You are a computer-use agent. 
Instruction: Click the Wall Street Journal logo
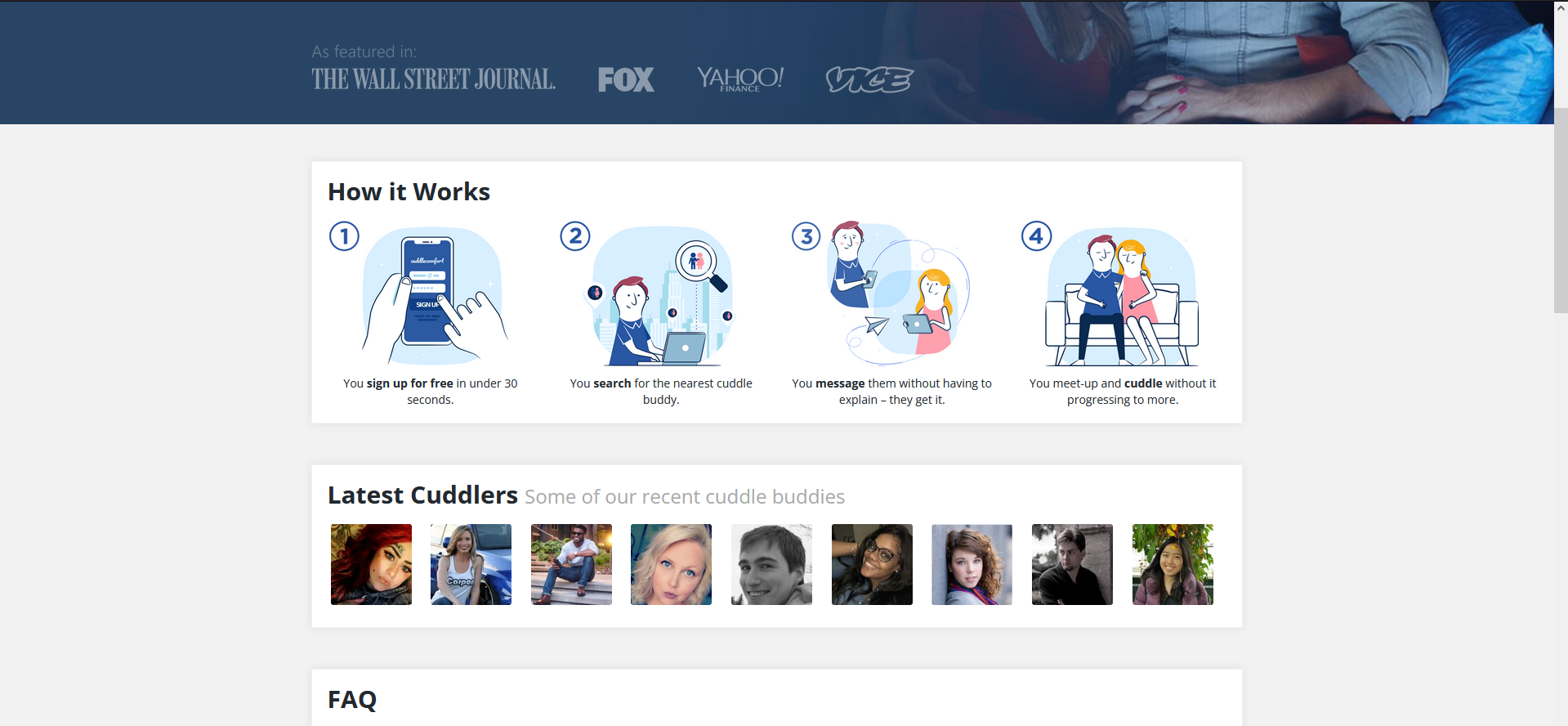(433, 79)
